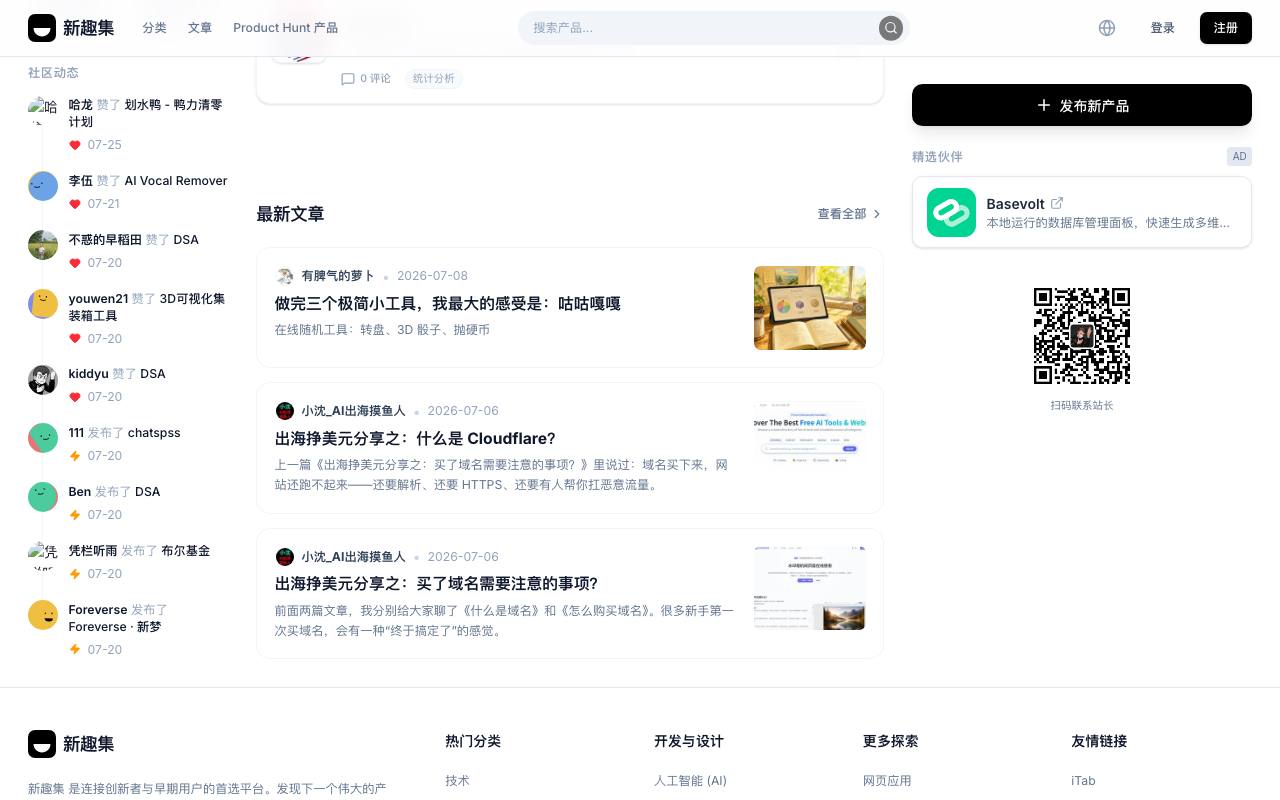
Task: Click thumbnail of 买了域名 article
Action: [810, 588]
